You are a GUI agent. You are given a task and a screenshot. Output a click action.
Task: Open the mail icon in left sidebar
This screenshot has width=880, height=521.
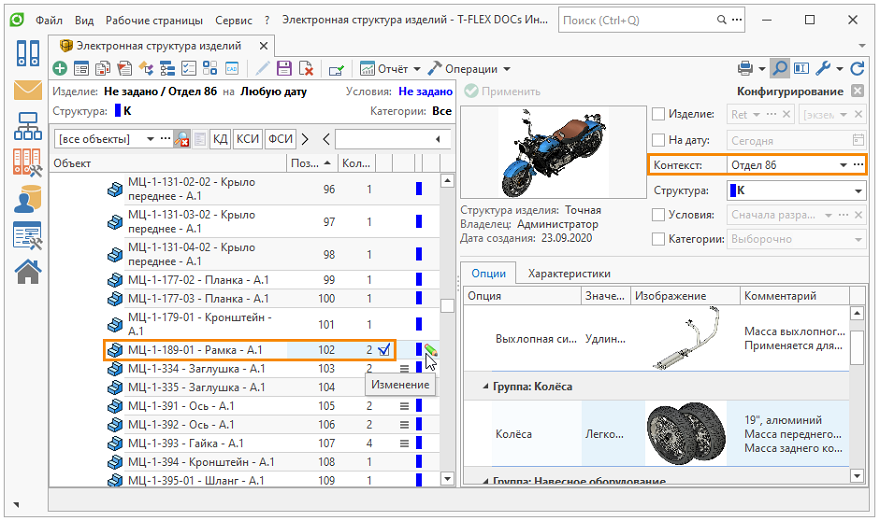click(x=27, y=90)
